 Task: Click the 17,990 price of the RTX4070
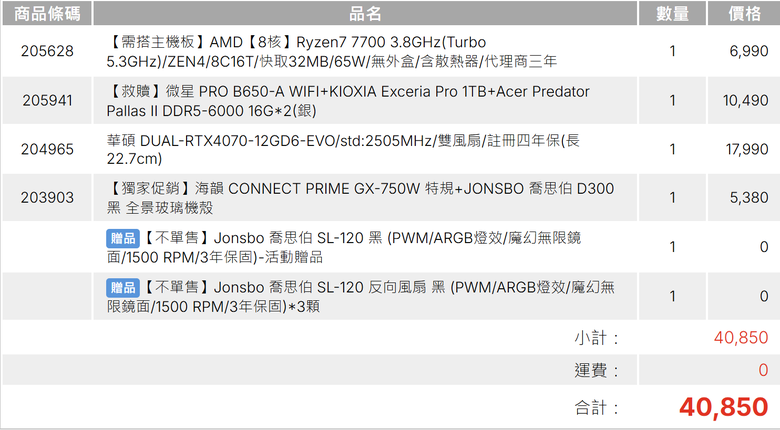[747, 149]
